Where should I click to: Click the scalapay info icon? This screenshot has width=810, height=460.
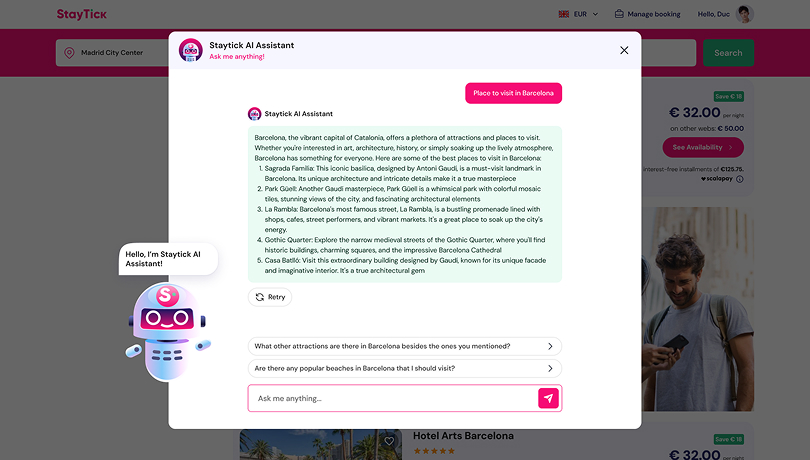(740, 179)
